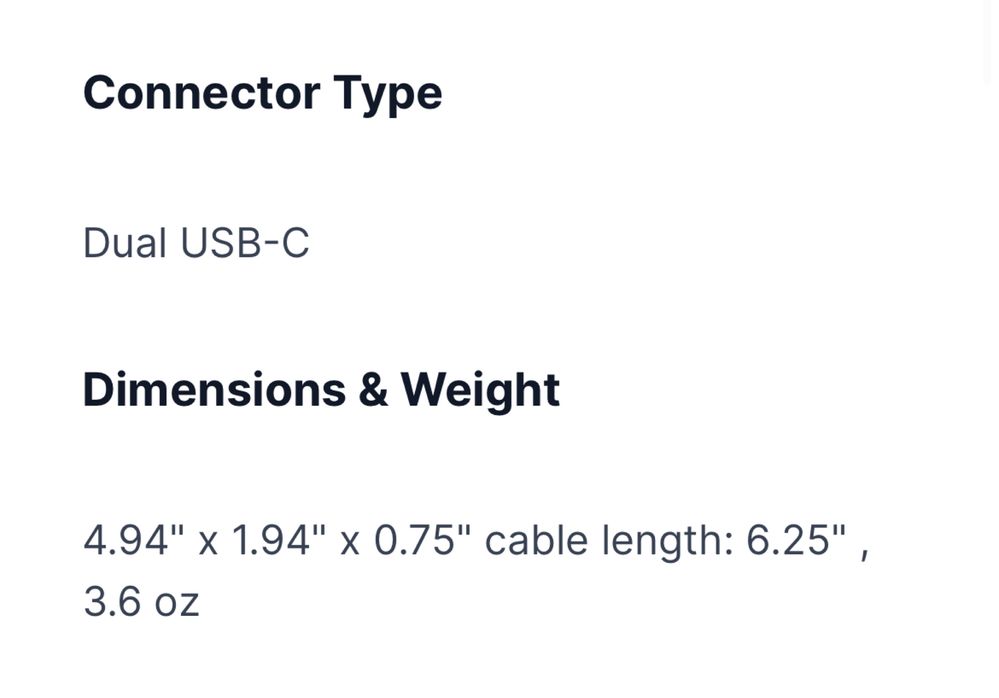Click the 6.25" cable length value
Screen dimensions: 999x698
tap(796, 540)
